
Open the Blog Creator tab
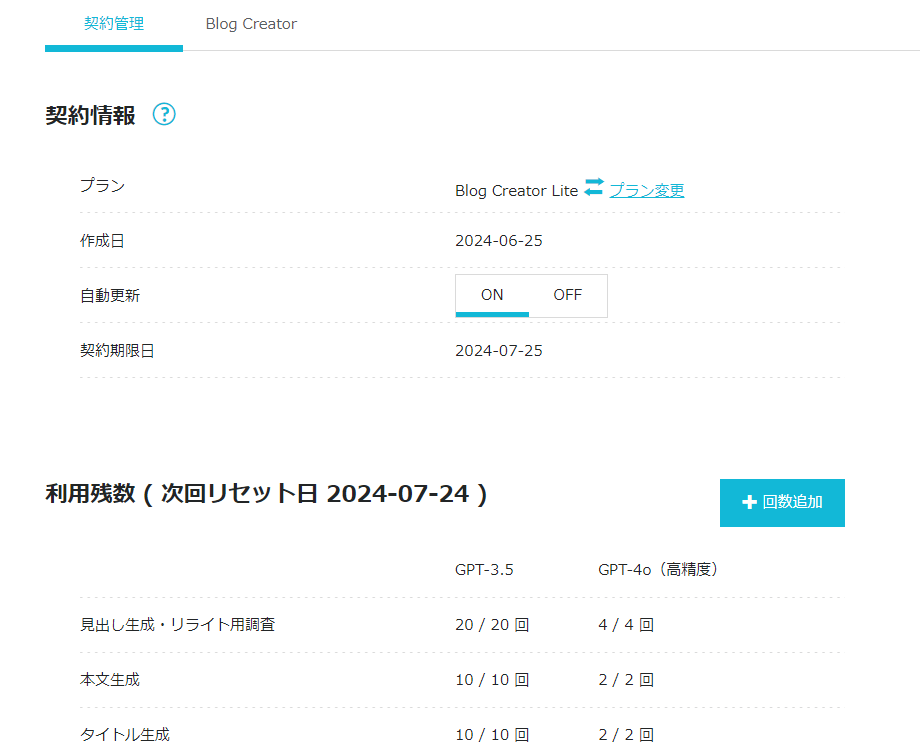(x=251, y=24)
